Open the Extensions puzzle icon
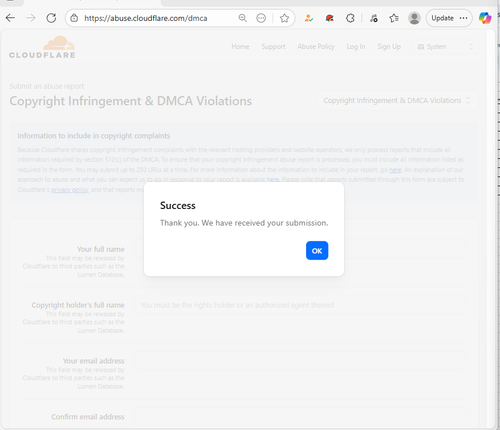The image size is (500, 430). pos(350,18)
